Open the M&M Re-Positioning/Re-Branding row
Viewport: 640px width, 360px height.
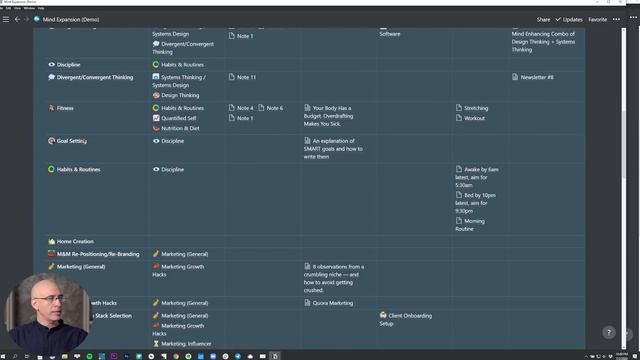coord(98,254)
